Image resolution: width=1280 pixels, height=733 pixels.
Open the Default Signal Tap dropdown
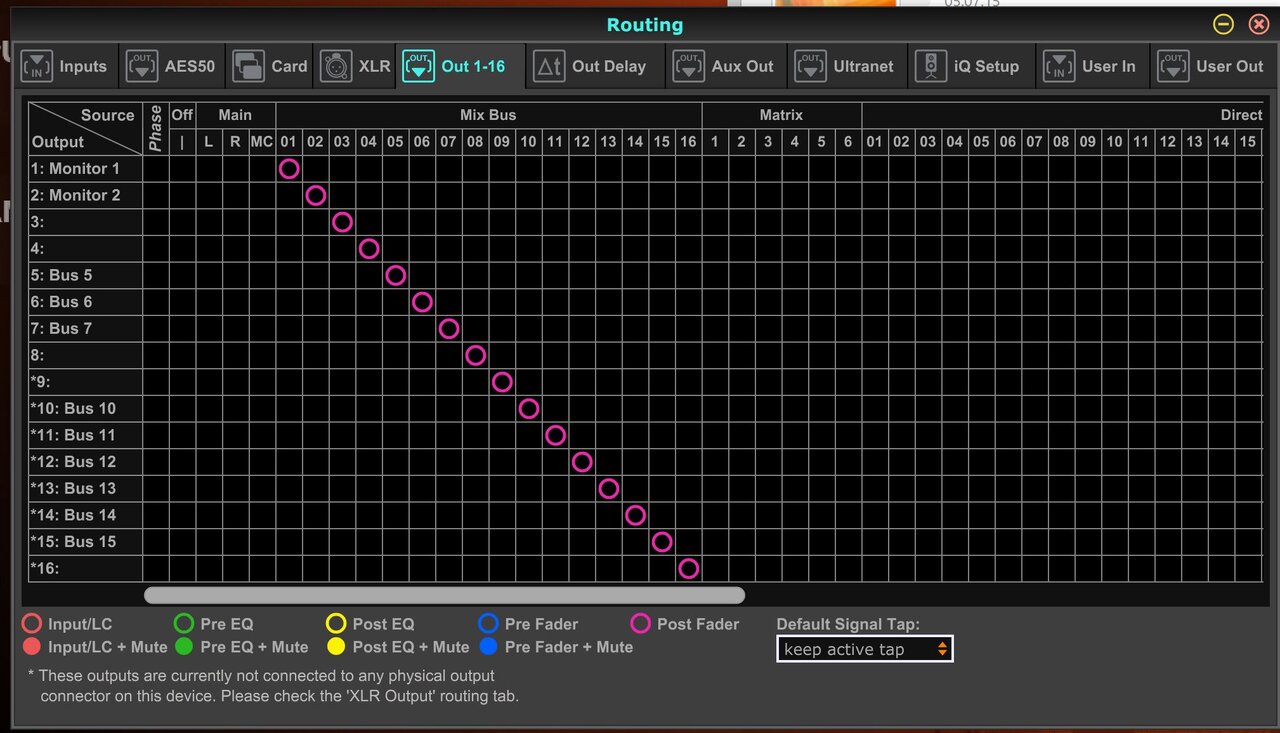pos(865,649)
